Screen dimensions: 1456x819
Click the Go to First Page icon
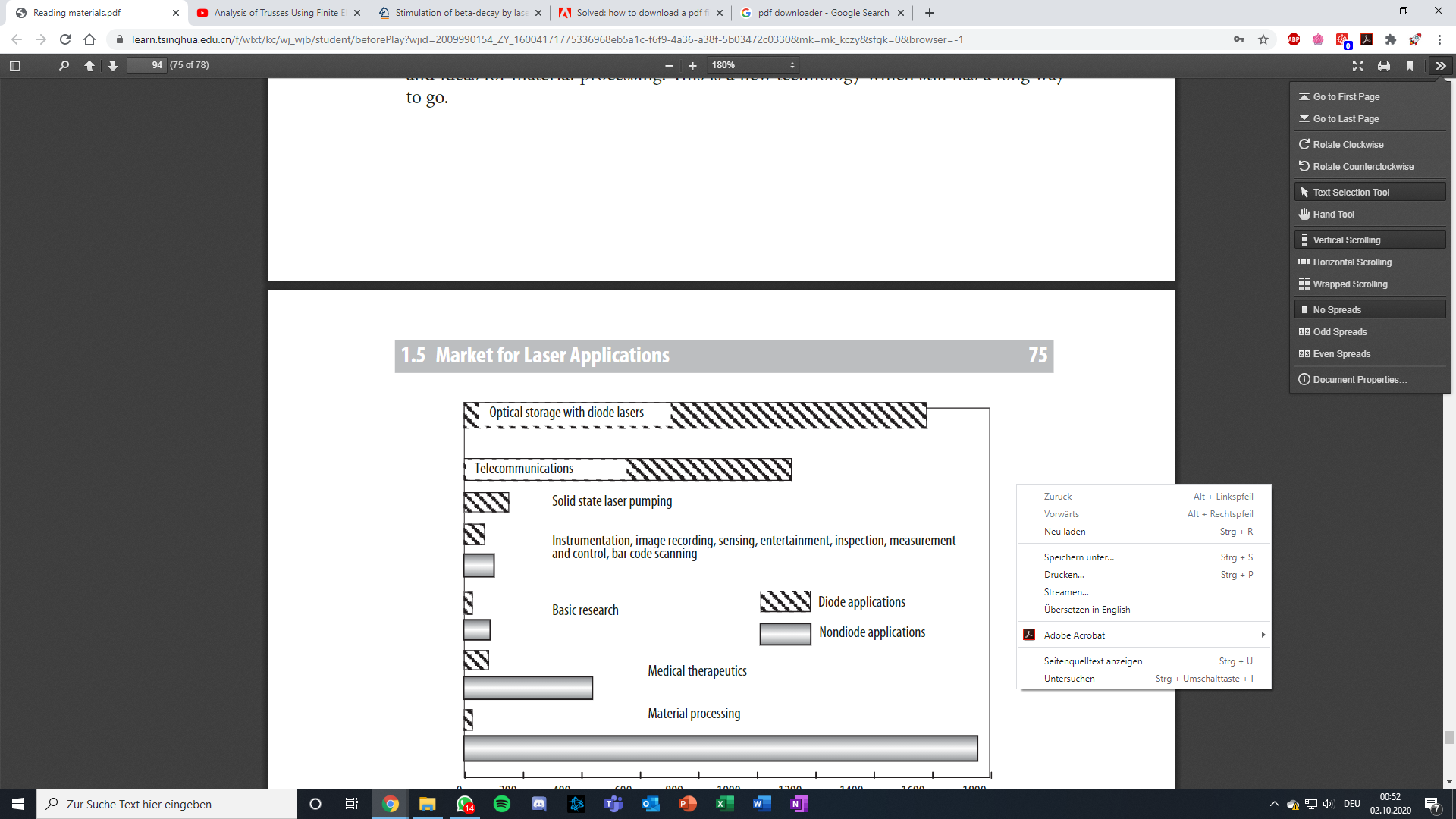[1304, 96]
